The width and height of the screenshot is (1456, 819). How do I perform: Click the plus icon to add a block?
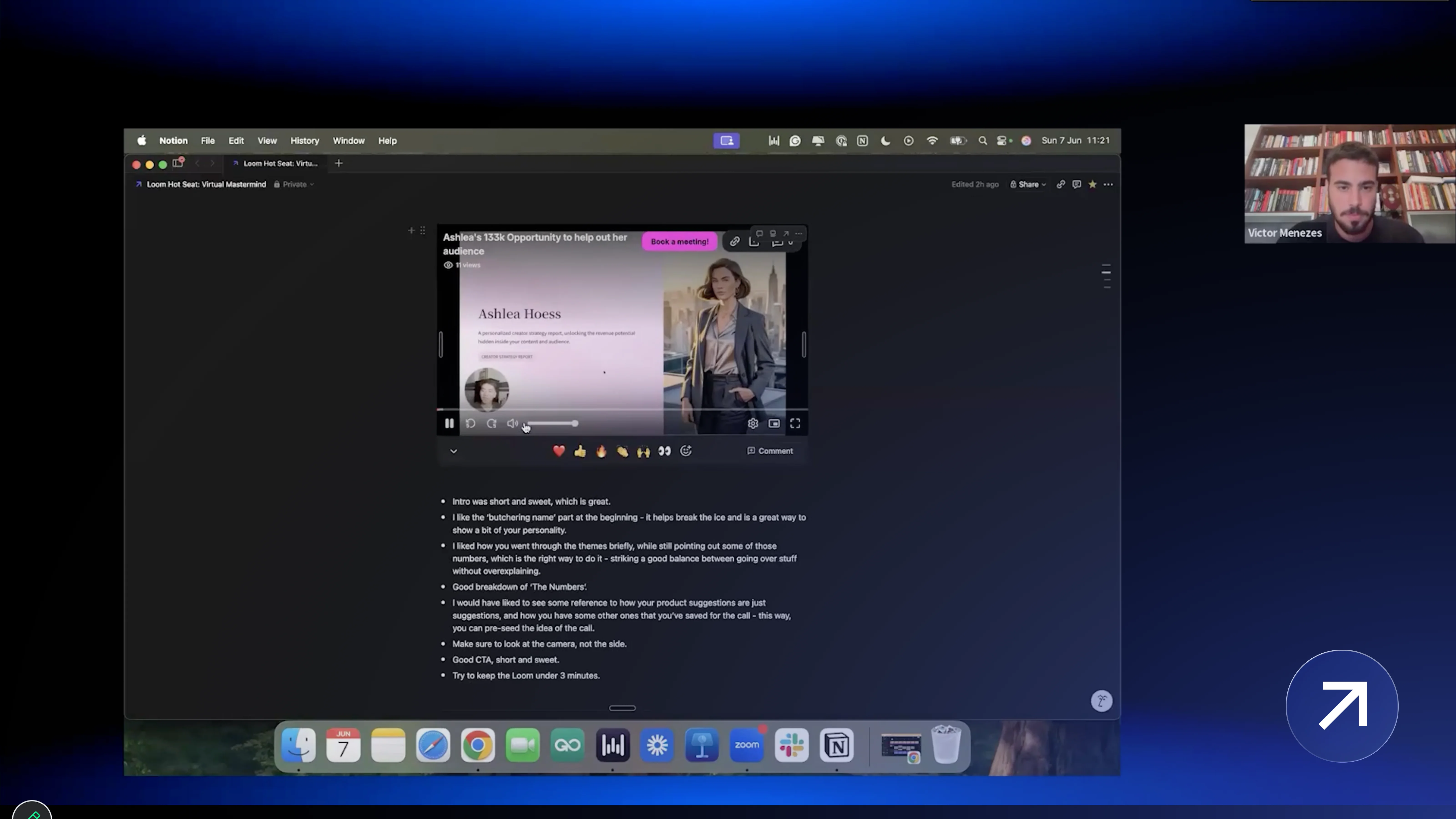point(412,231)
